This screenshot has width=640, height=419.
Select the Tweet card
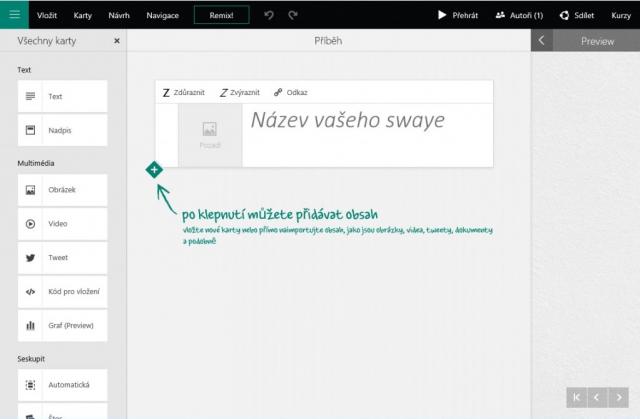coord(62,257)
